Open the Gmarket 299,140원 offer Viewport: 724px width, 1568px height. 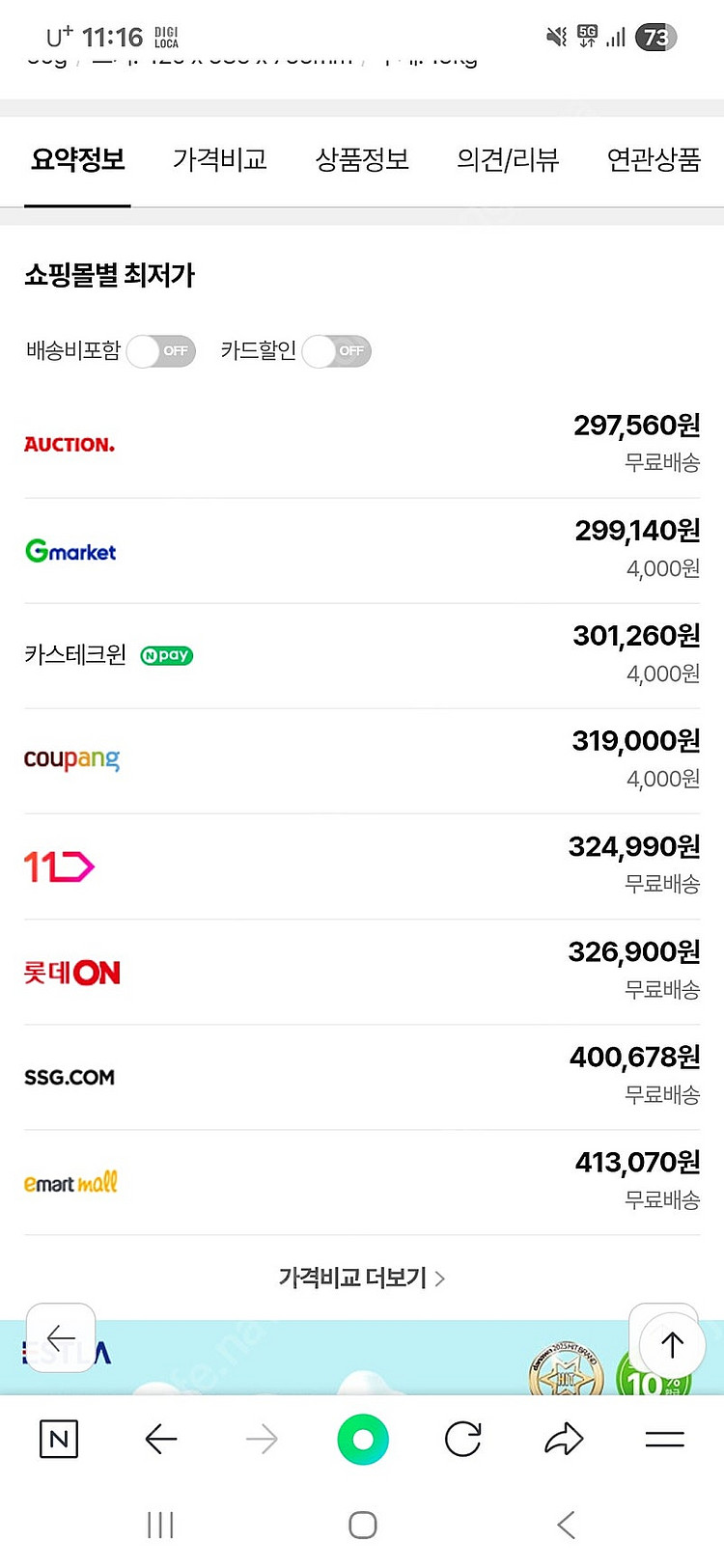coord(362,551)
